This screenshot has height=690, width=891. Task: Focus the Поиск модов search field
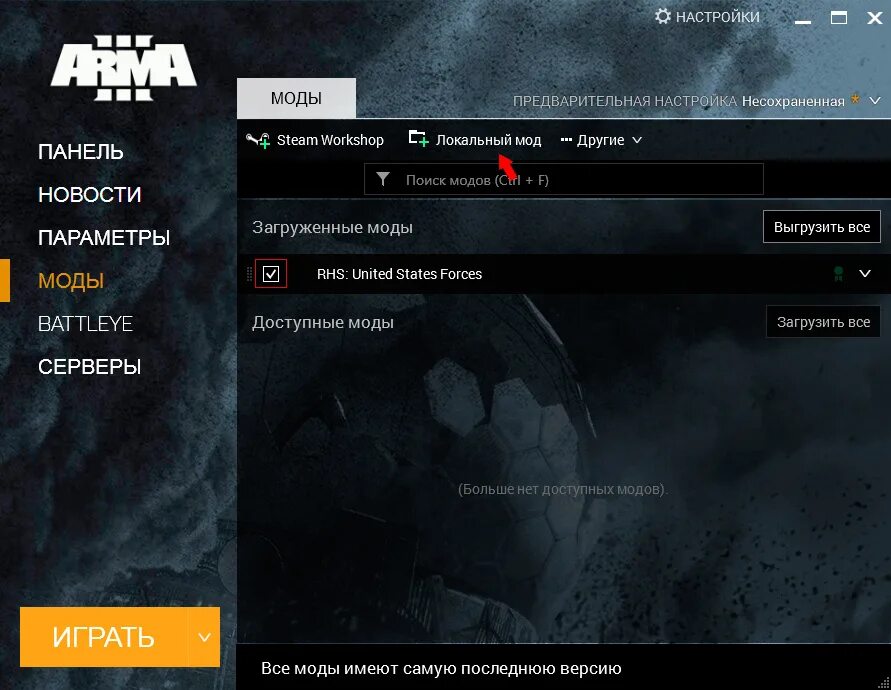point(564,180)
